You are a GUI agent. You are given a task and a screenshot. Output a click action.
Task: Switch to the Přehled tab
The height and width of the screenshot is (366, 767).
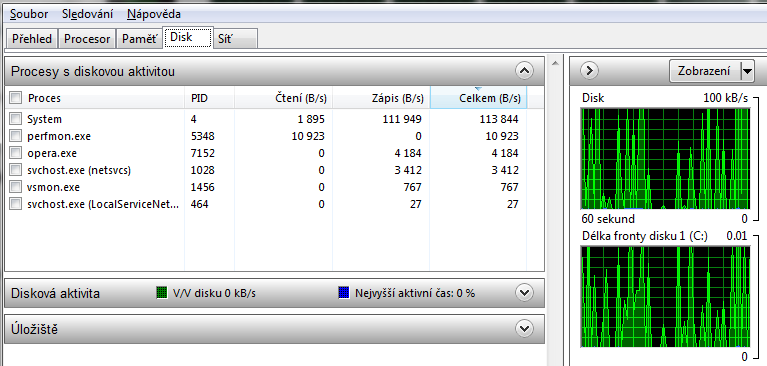[32, 39]
